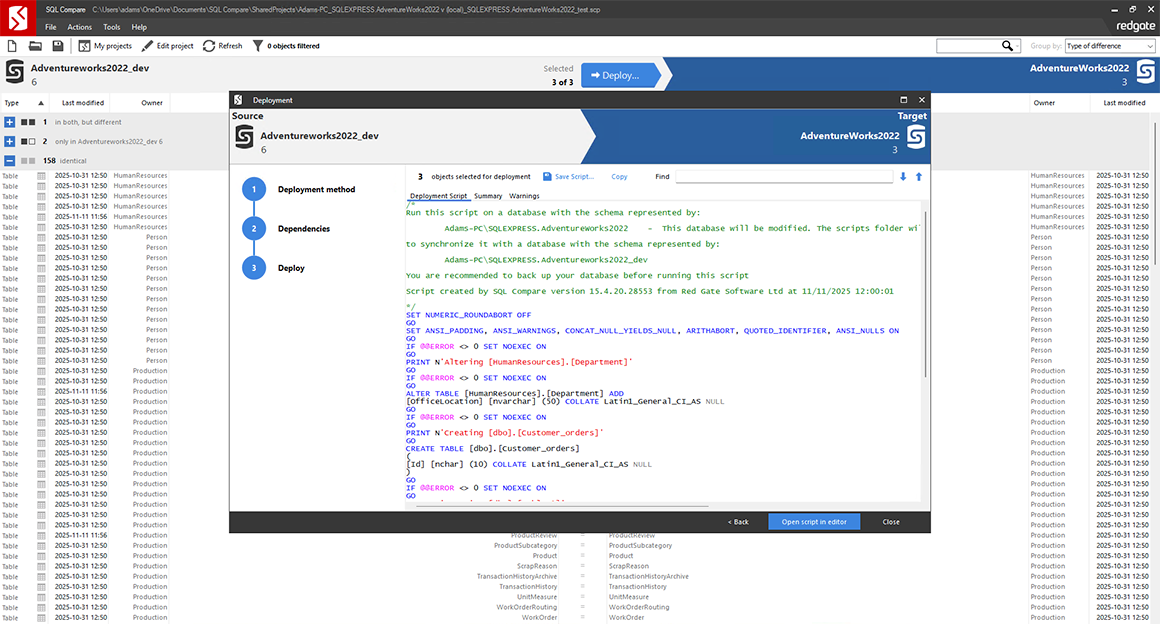Refresh the comparison
1160x624 pixels.
click(x=222, y=46)
